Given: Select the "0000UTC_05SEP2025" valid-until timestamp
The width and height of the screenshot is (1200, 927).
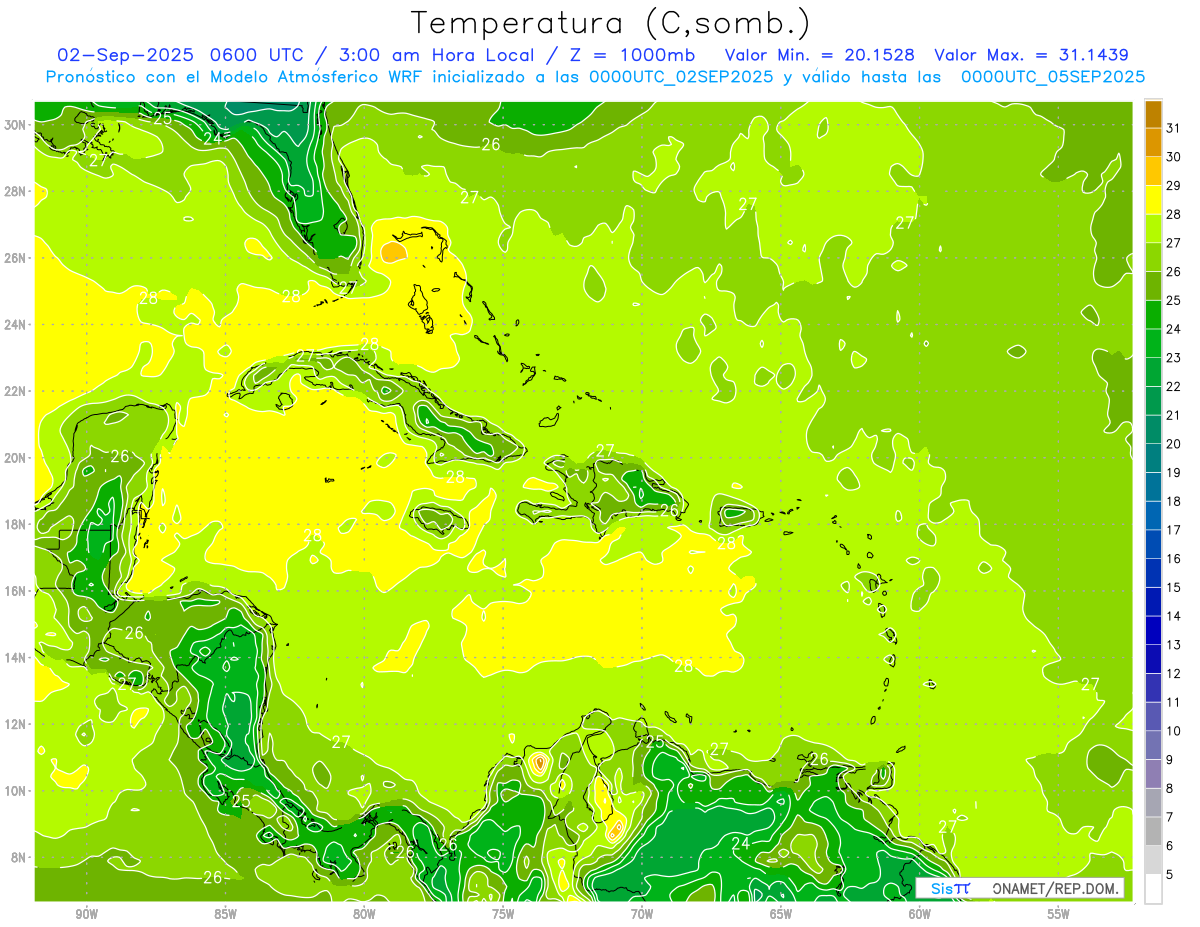Looking at the screenshot, I should (x=1053, y=77).
